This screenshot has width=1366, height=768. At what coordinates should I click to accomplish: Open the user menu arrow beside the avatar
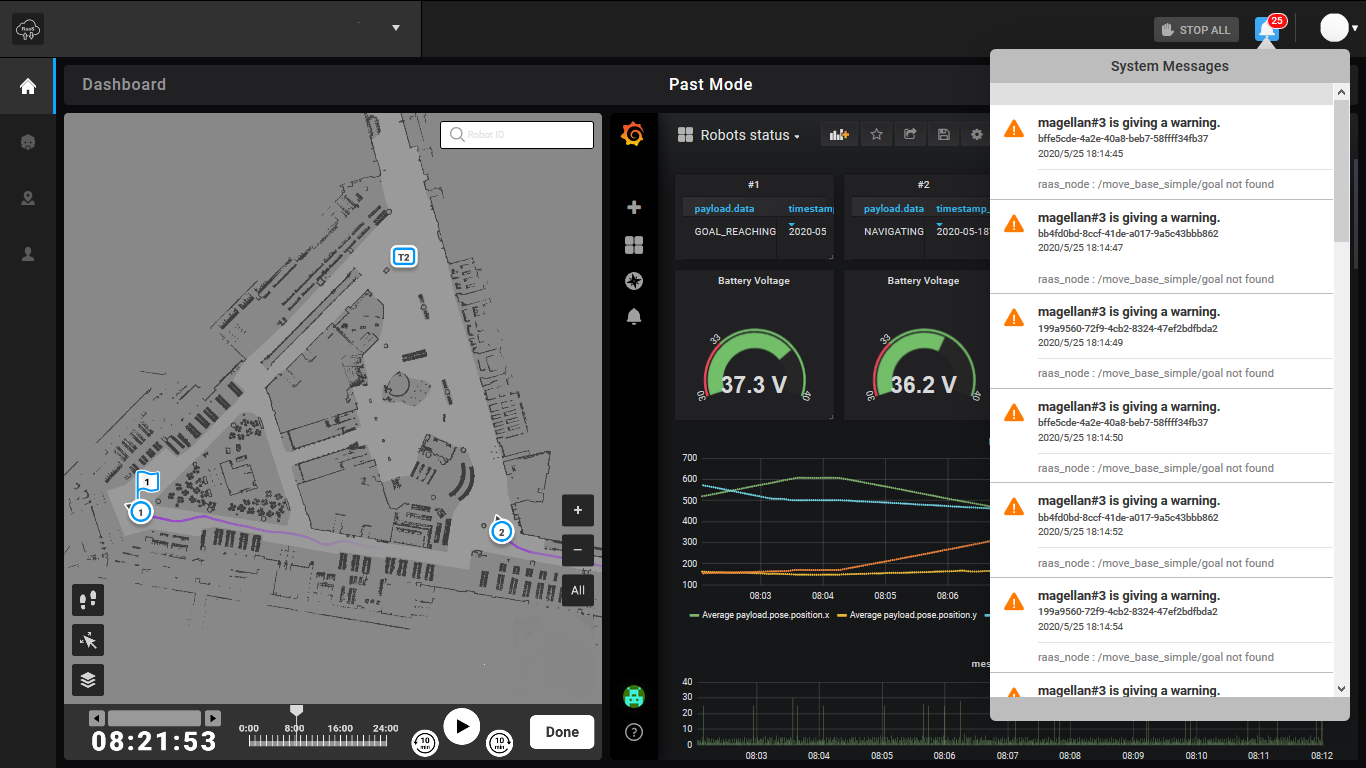pos(1354,28)
